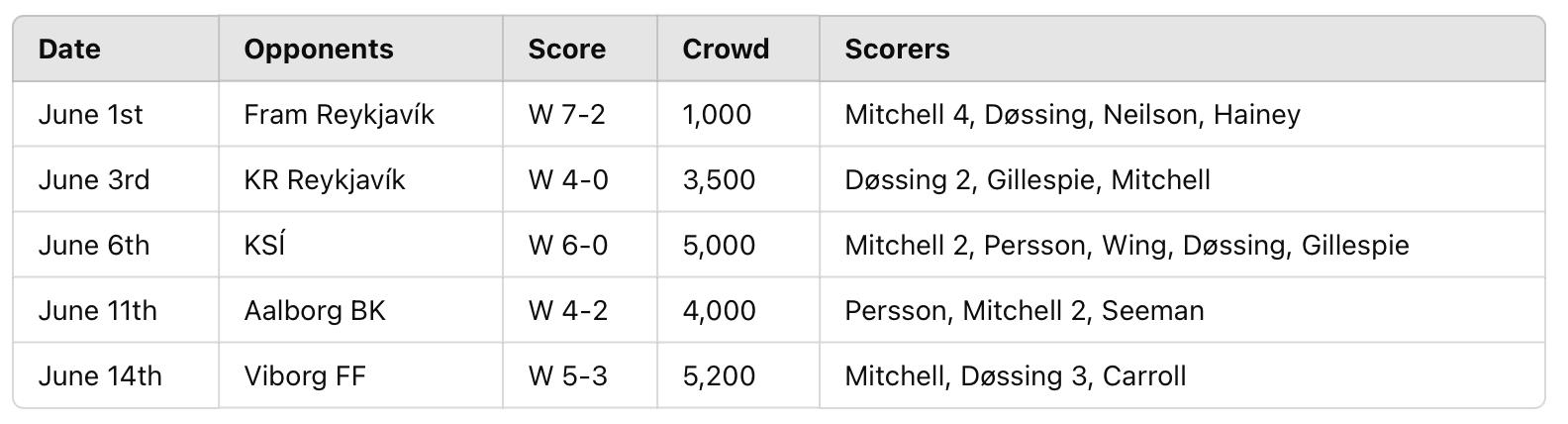The image size is (1568, 424).
Task: Click the Crowd column header
Action: 726,50
